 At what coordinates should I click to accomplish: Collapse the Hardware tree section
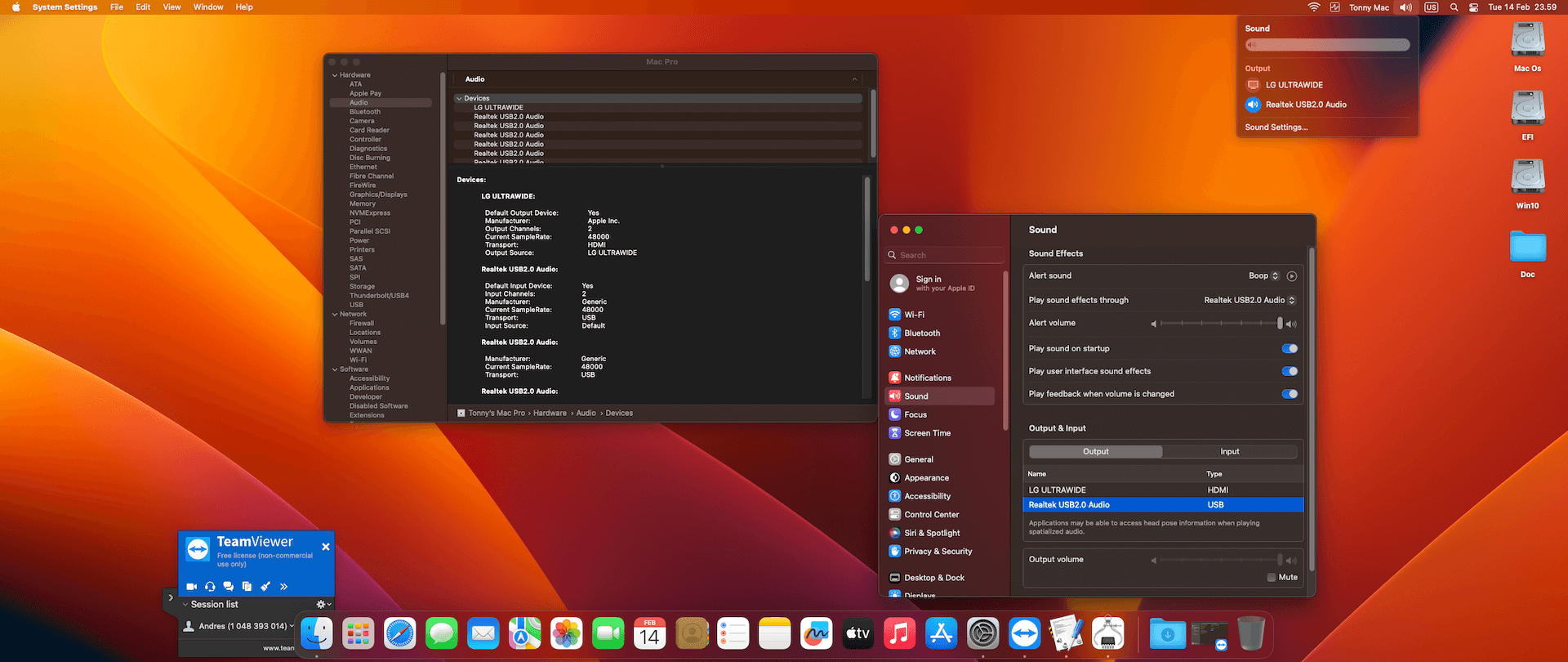click(335, 75)
